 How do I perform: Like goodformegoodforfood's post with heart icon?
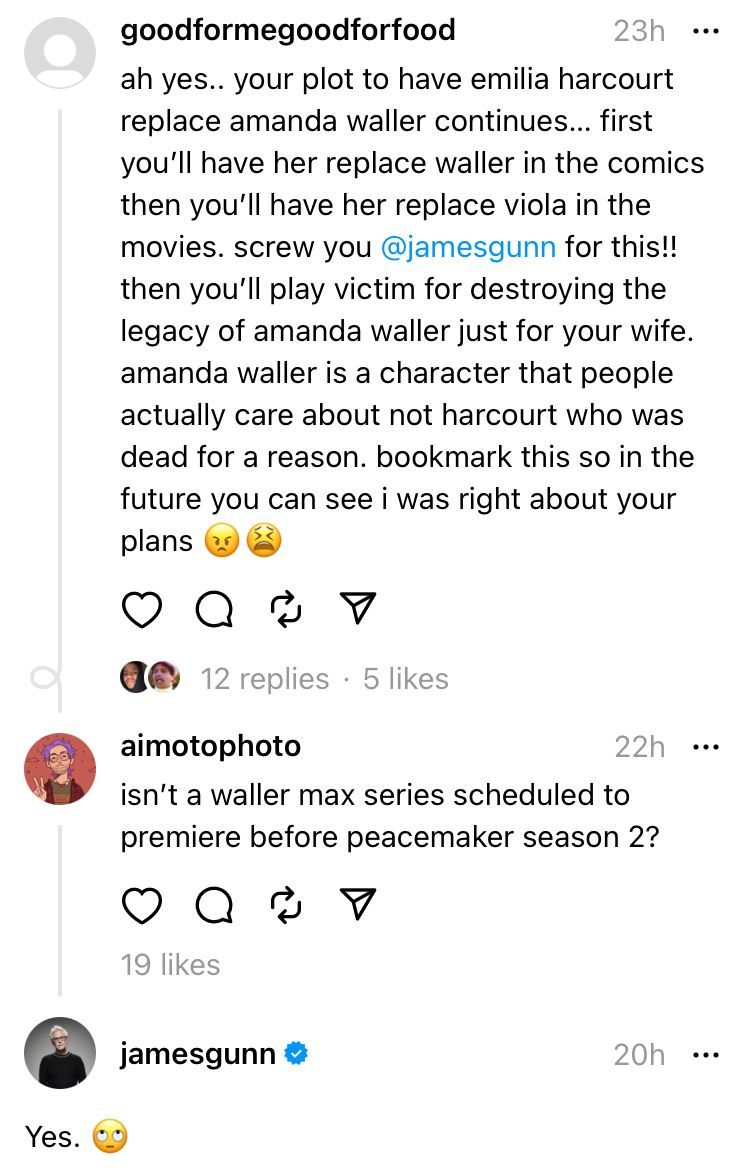[x=141, y=610]
